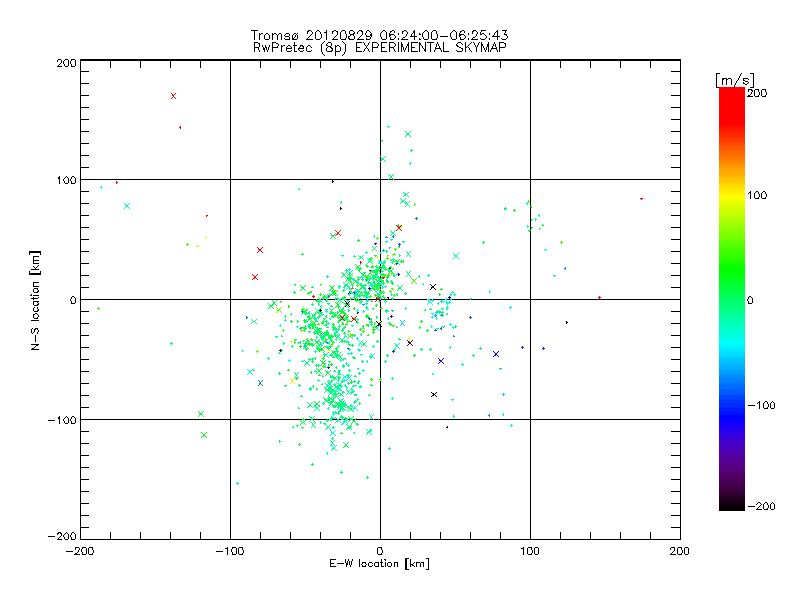Click the lone cyan X marker at the far left
This screenshot has width=800, height=600.
pos(127,206)
